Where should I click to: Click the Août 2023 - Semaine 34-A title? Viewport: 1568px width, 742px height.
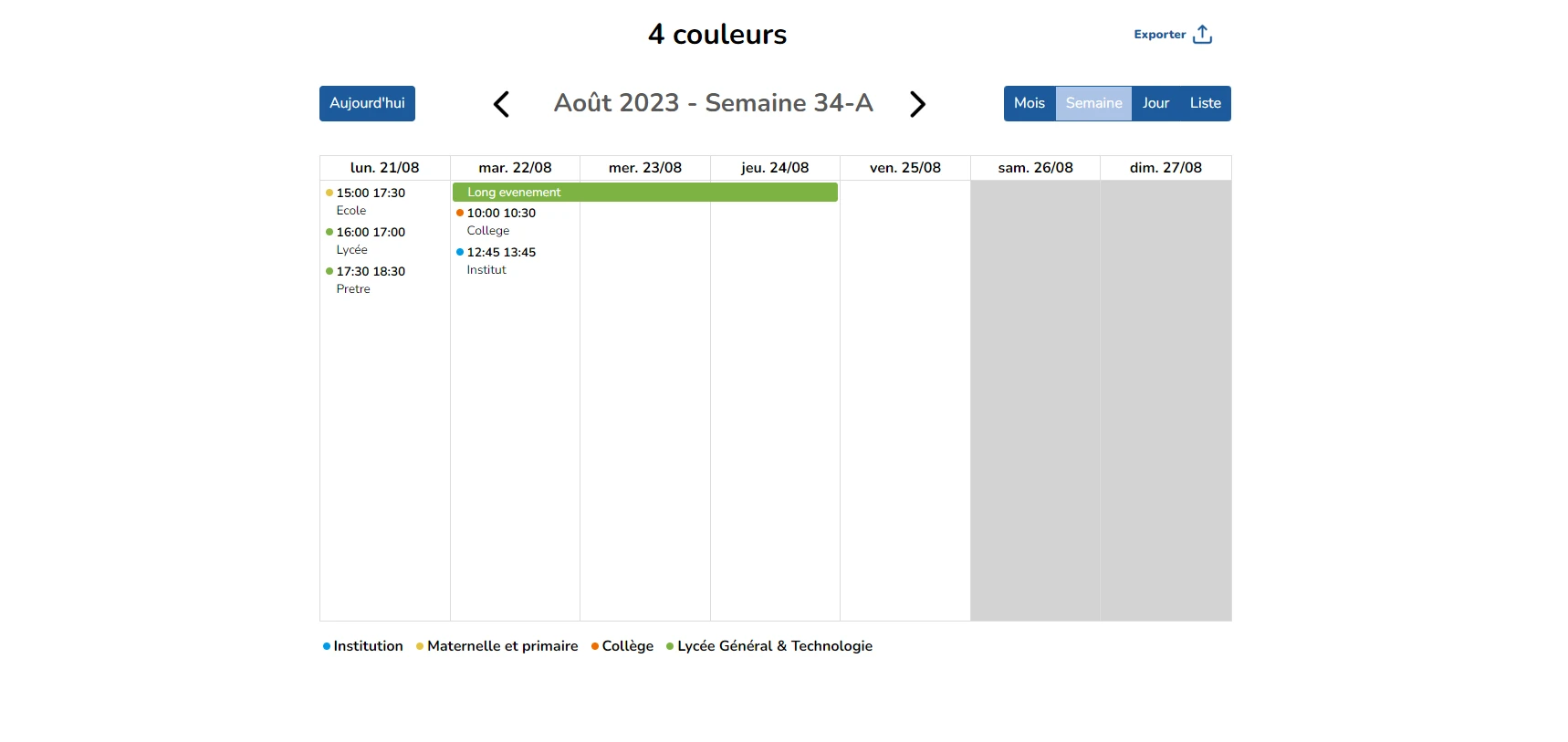coord(714,103)
